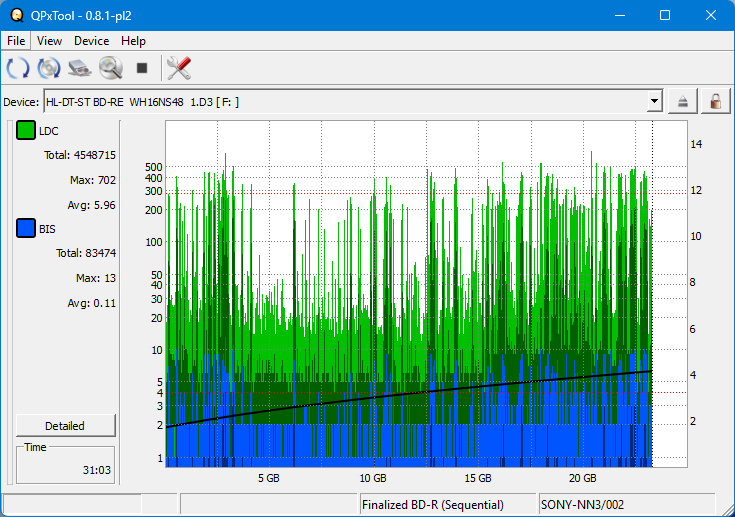Click the elapsed time 31:03 value
735x517 pixels.
(x=97, y=470)
